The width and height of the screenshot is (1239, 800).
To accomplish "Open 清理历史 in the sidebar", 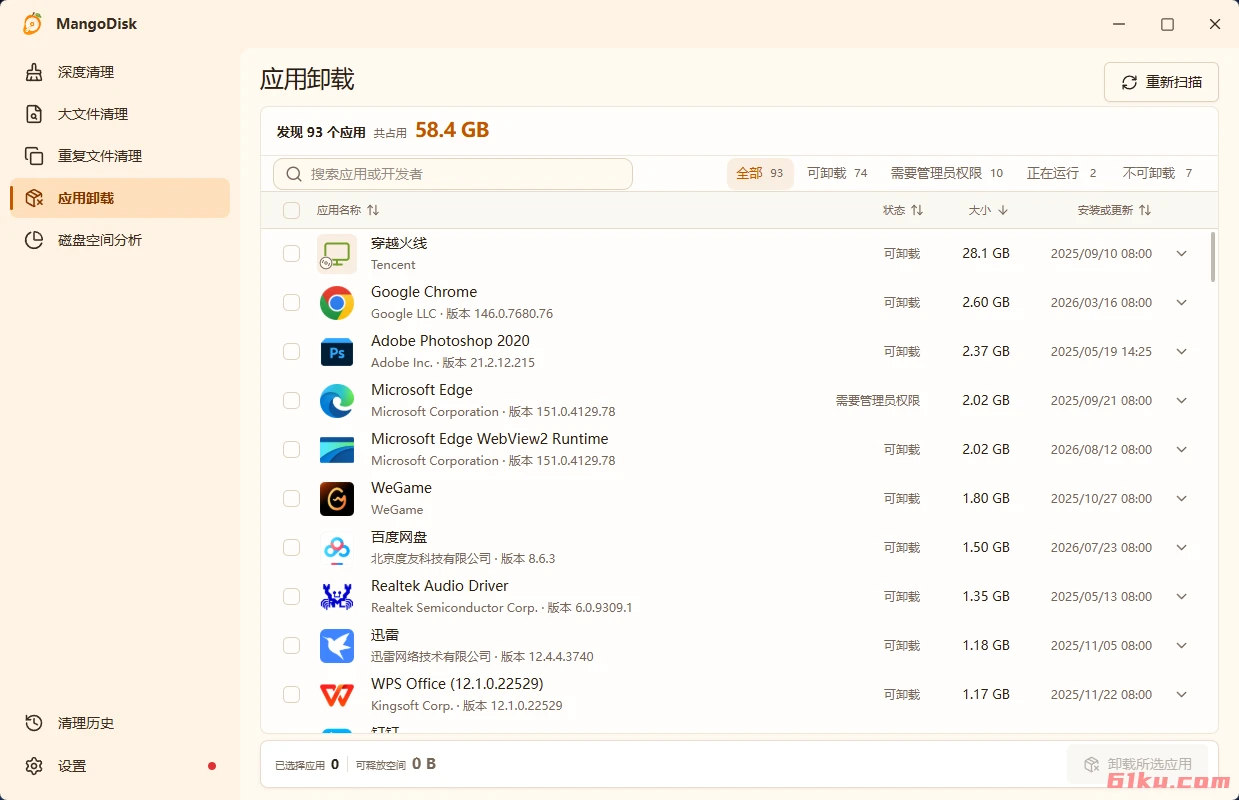I will [x=120, y=723].
